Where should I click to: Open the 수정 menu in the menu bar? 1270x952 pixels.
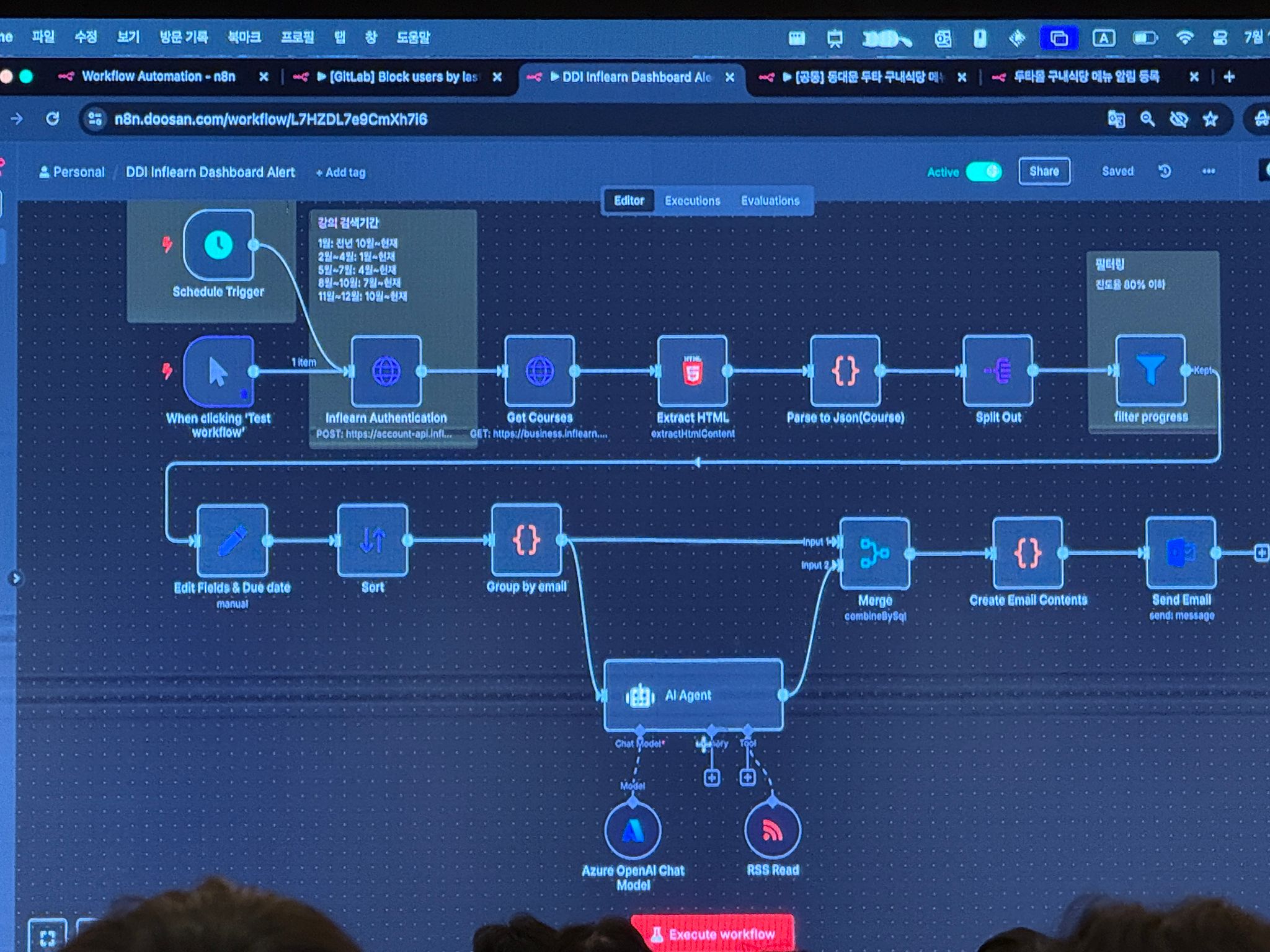tap(86, 37)
